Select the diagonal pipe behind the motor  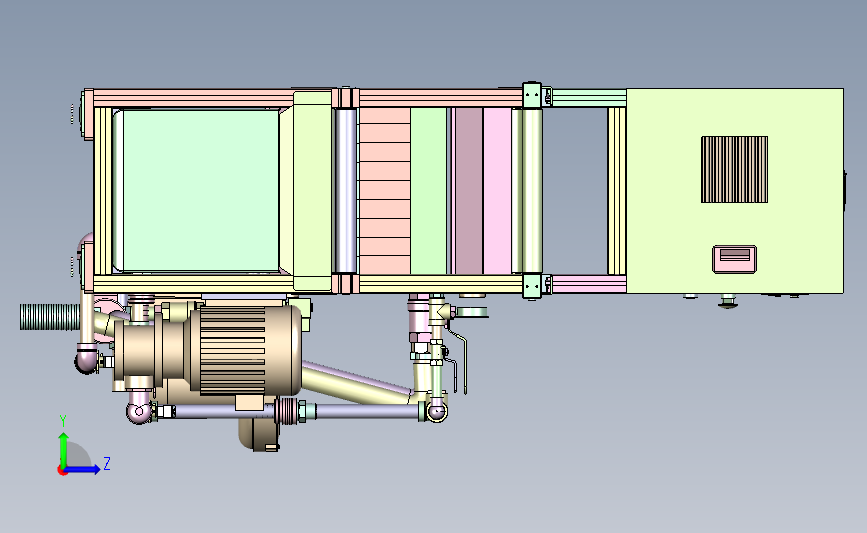[x=357, y=382]
